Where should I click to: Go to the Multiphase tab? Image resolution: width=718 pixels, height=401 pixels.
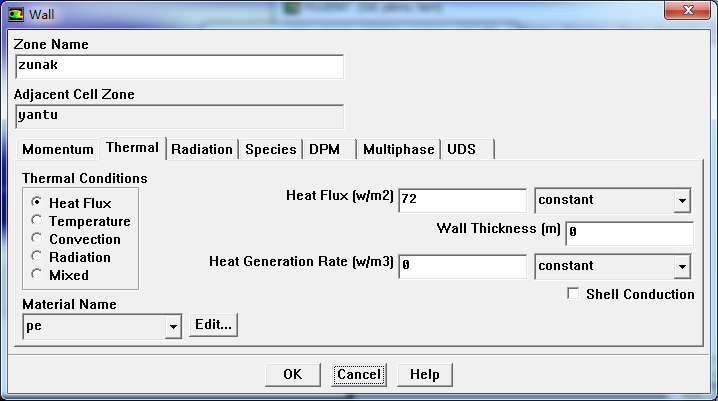click(399, 149)
